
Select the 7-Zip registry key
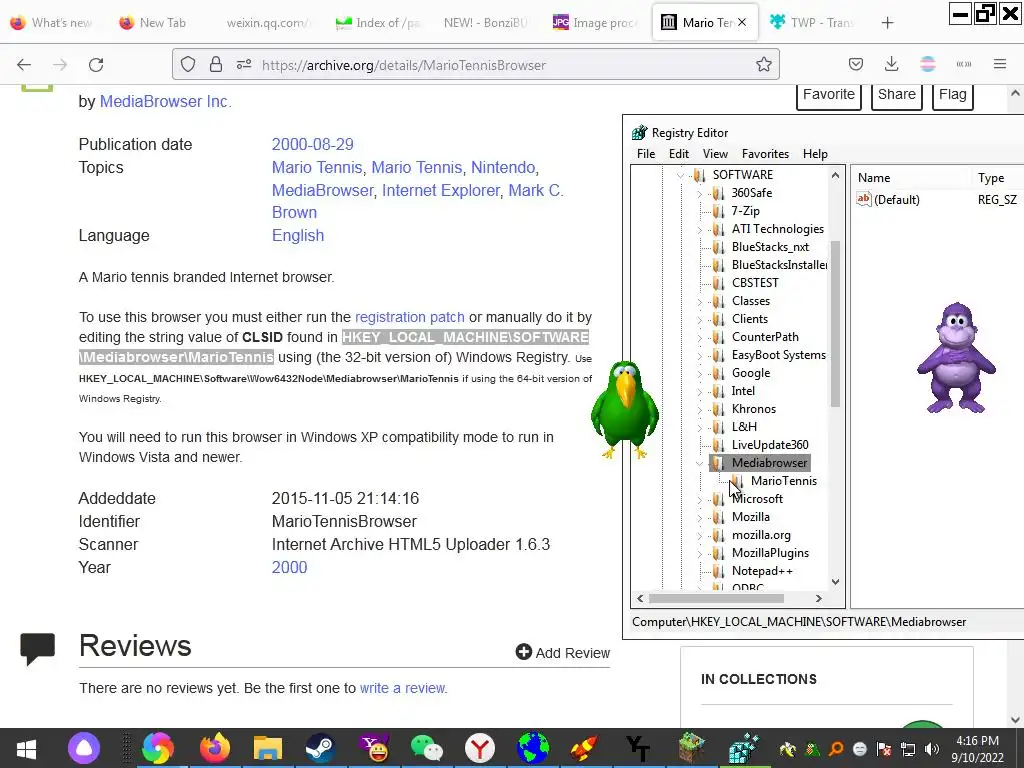[745, 211]
